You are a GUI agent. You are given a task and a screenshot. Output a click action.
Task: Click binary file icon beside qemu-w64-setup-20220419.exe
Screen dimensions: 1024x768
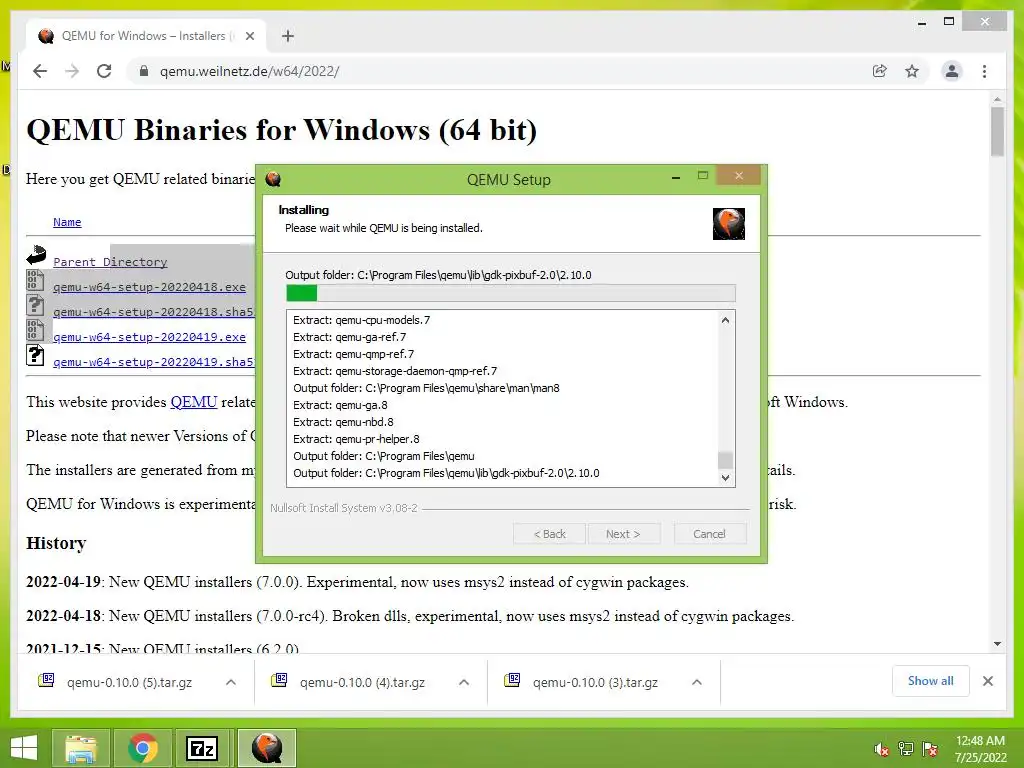[x=35, y=330]
